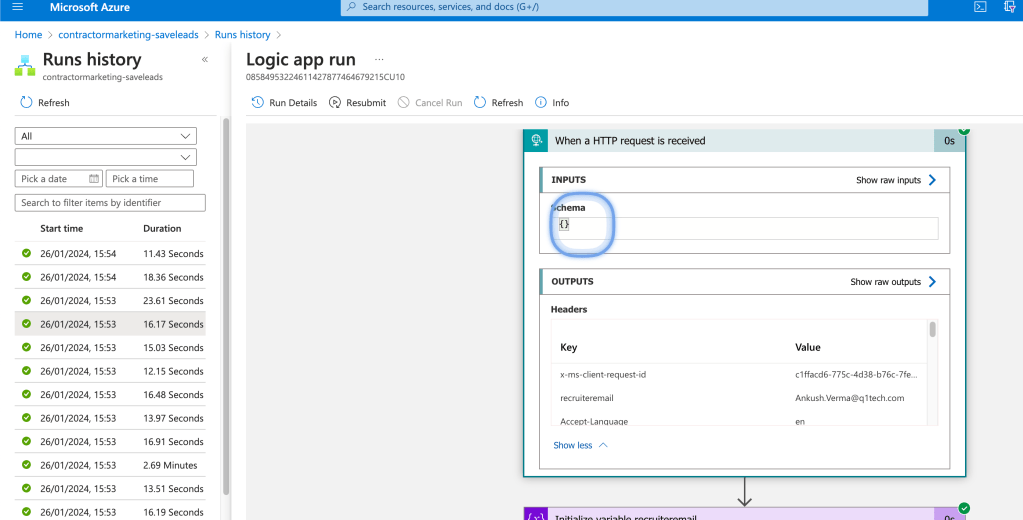Select the run with duration 23.61 Seconds
The height and width of the screenshot is (520, 1023).
point(110,300)
